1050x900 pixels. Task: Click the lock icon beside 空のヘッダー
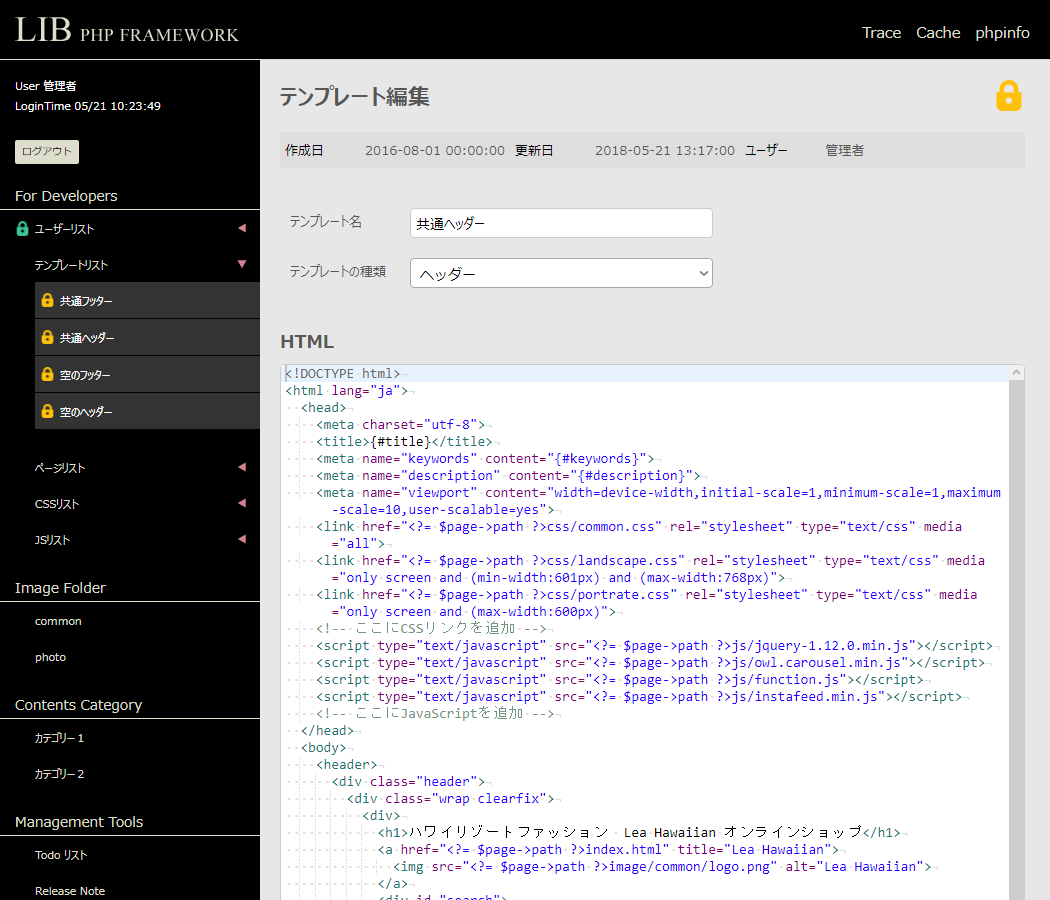[46, 412]
